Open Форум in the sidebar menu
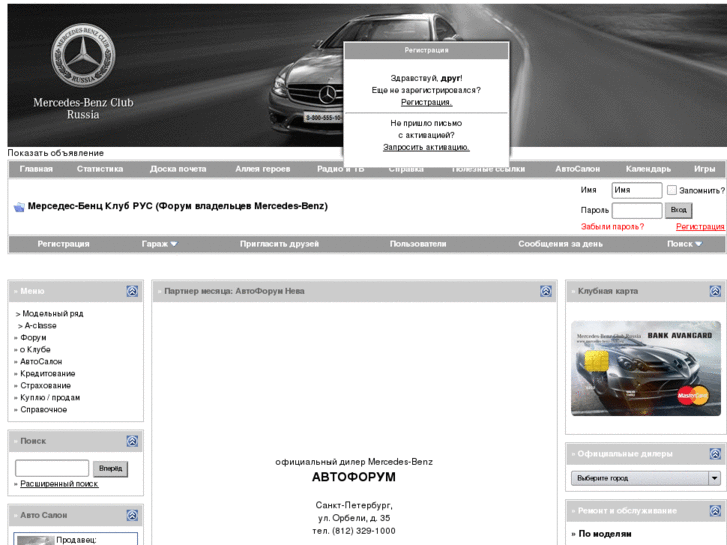This screenshot has height=545, width=727. point(33,338)
